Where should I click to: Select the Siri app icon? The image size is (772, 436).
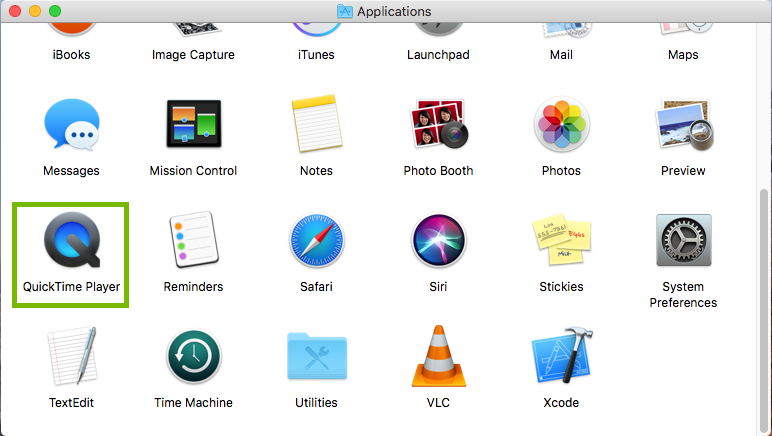click(438, 240)
